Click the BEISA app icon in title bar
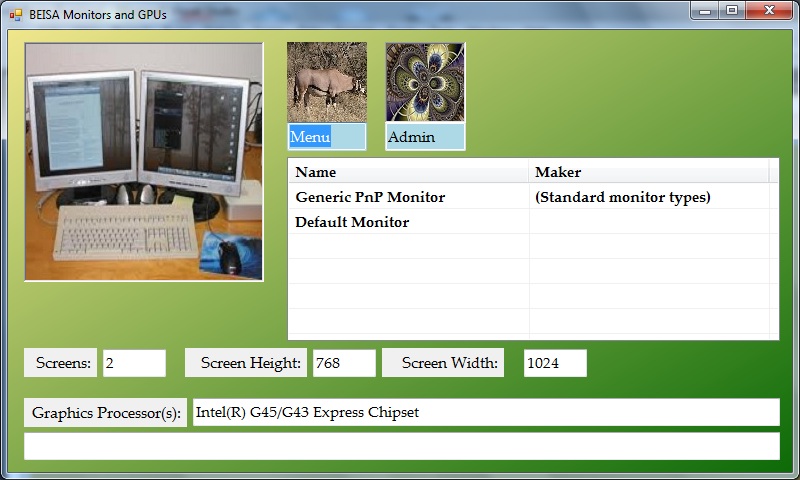The height and width of the screenshot is (480, 800). pyautogui.click(x=16, y=15)
